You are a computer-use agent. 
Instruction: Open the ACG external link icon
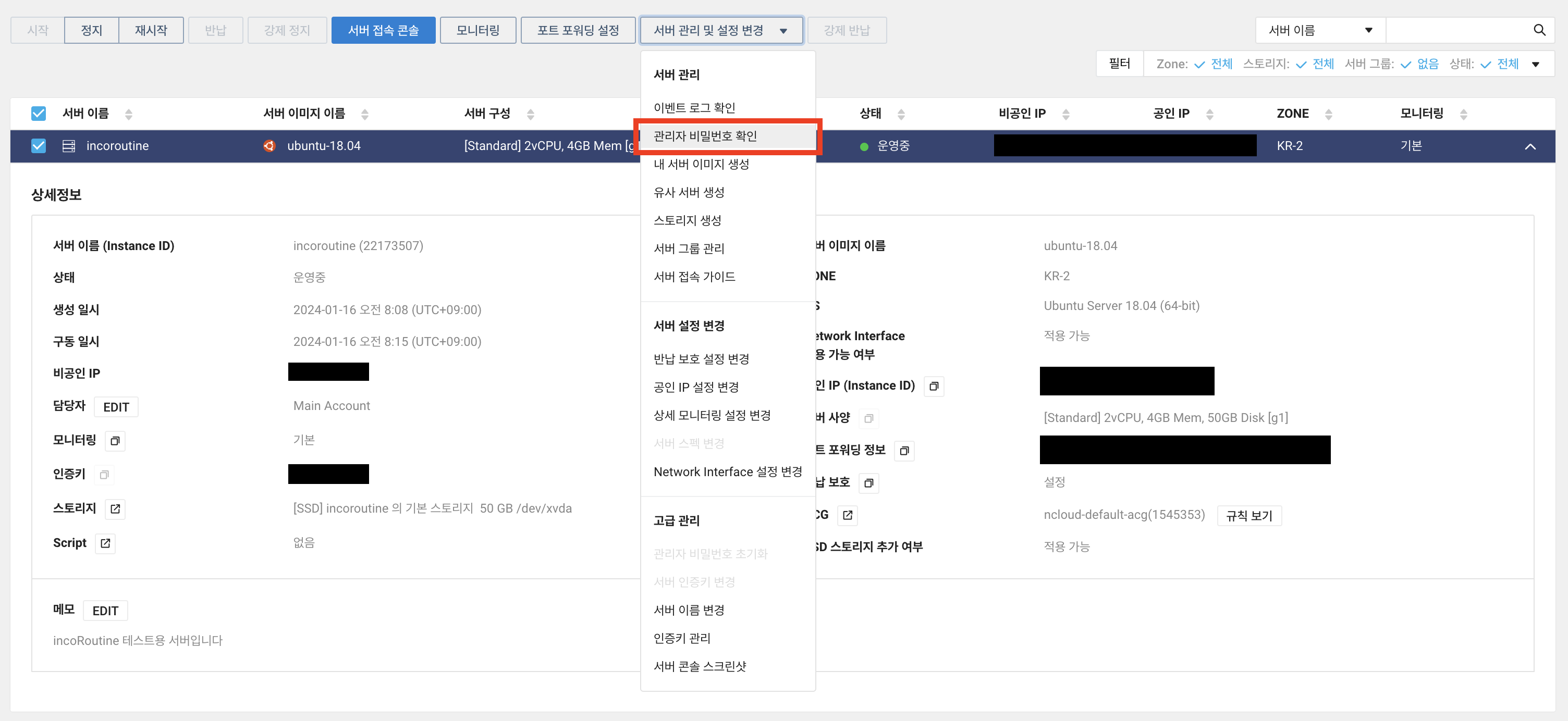click(x=847, y=515)
